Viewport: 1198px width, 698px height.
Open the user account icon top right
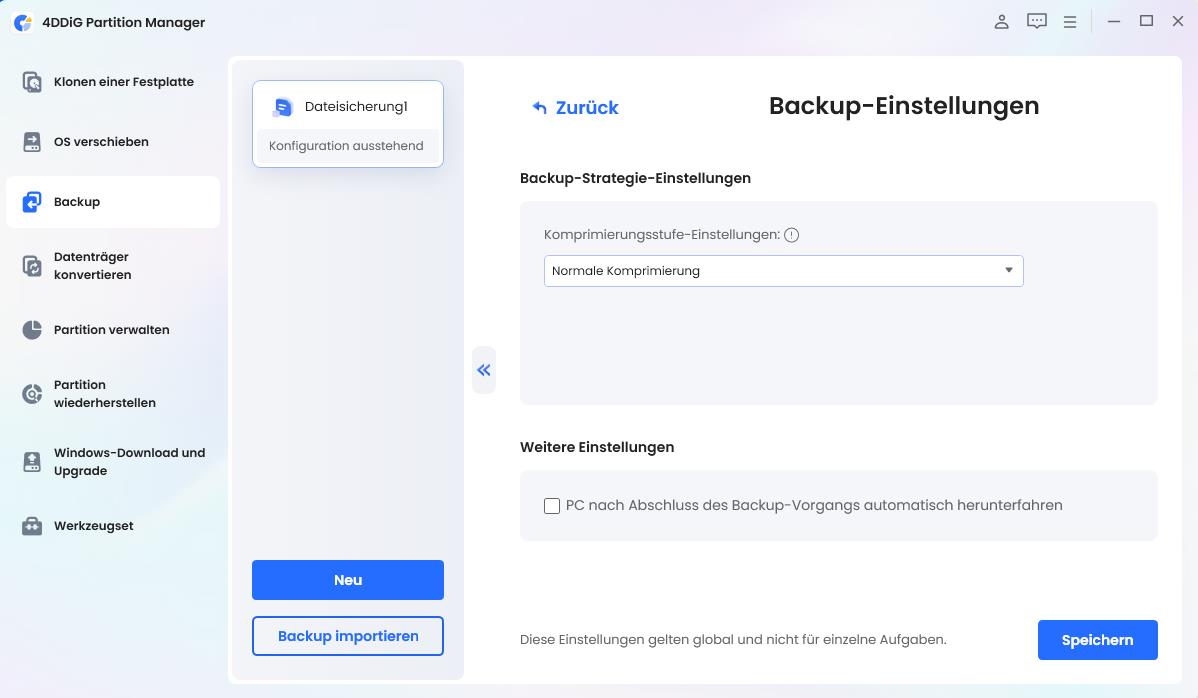click(1001, 21)
